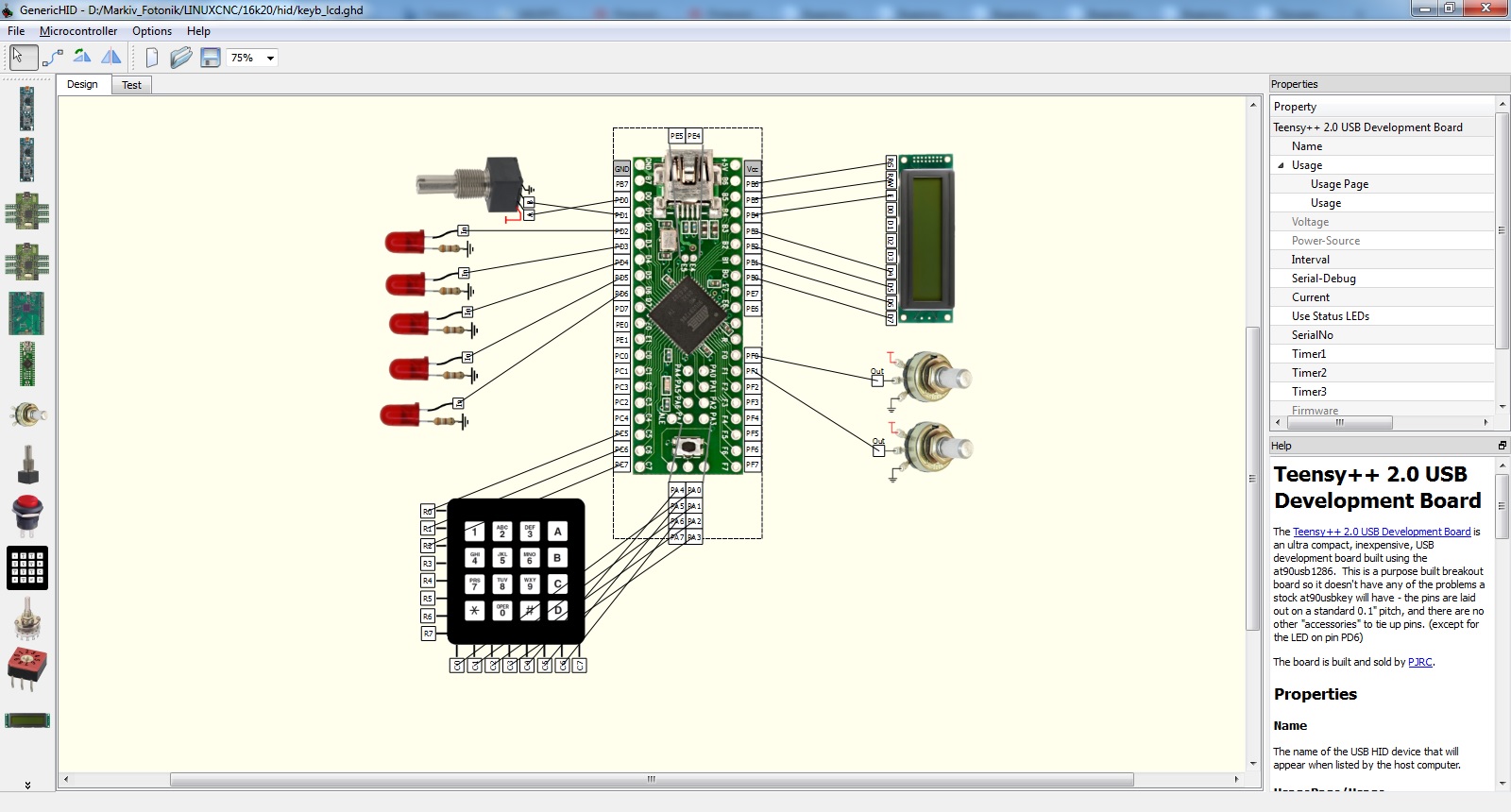This screenshot has width=1511, height=812.
Task: Select the Timer1 property row
Action: coord(1383,354)
